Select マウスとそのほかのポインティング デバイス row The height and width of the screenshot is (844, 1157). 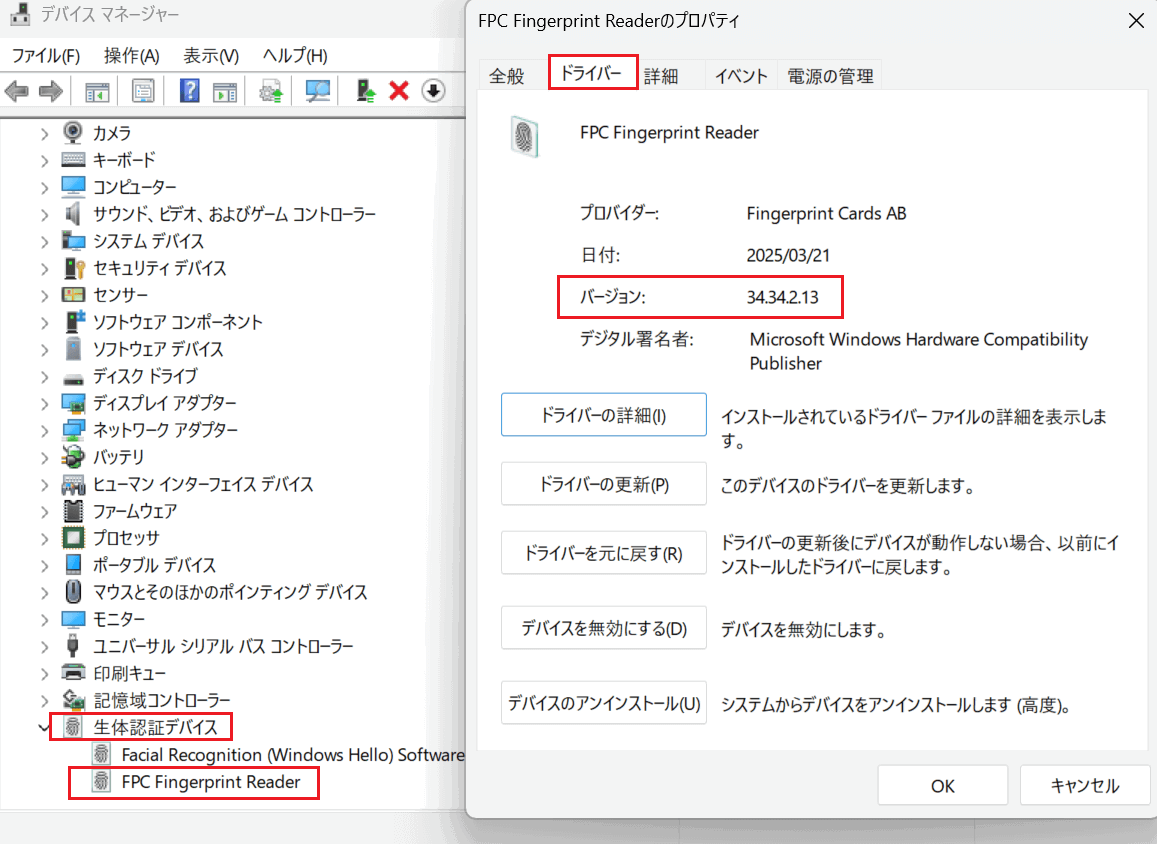click(230, 592)
